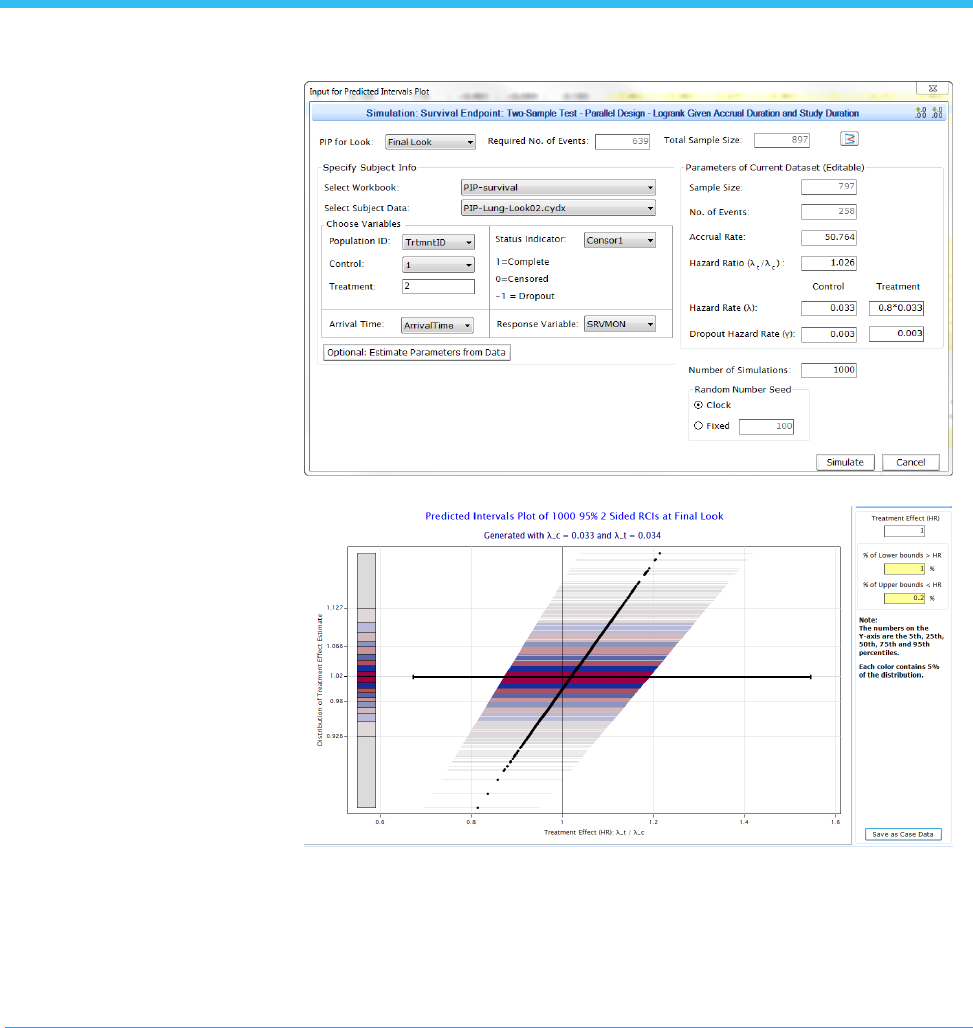Viewport: 973px width, 1028px height.
Task: Click the chart icon beside Total Sample Size
Action: pyautogui.click(x=849, y=139)
